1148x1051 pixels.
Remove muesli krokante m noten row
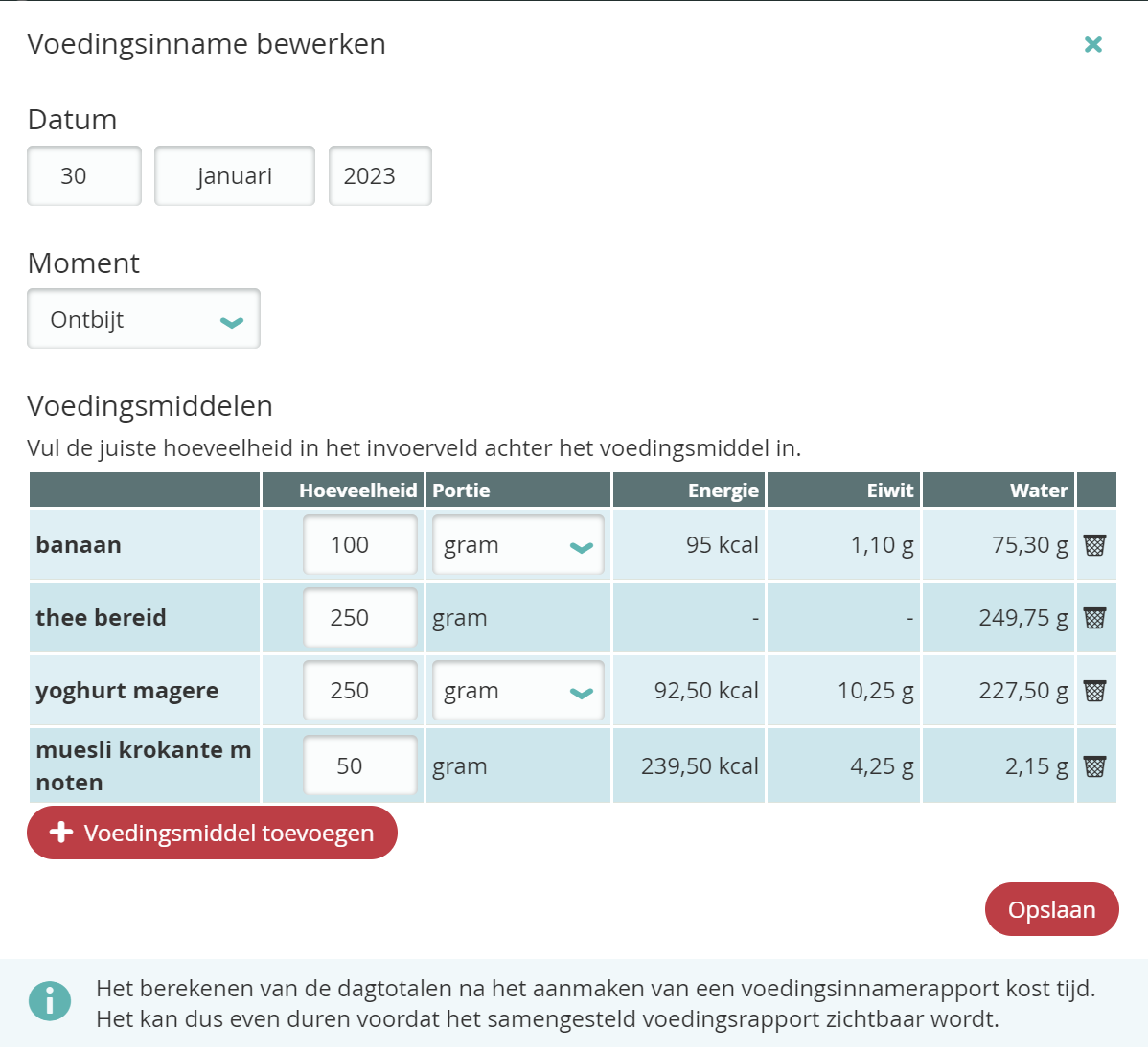coord(1094,766)
